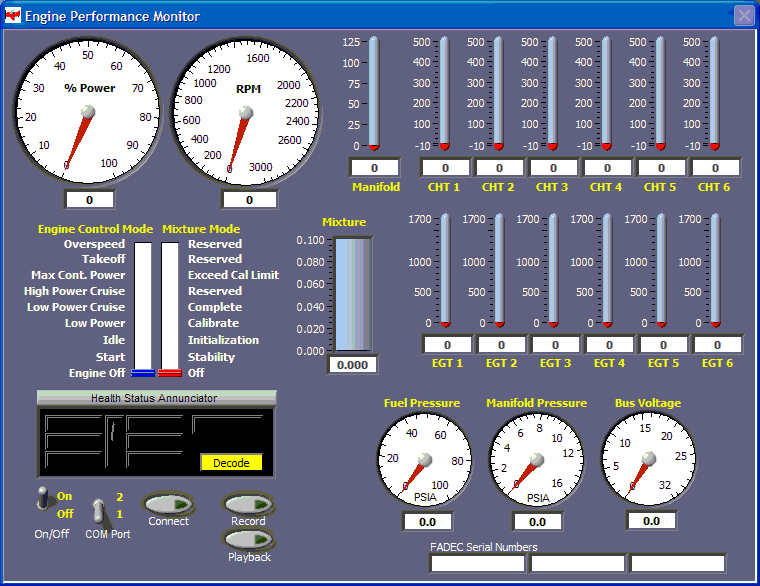Click the EGT 6 thermometer
The height and width of the screenshot is (586, 760).
coord(717,270)
